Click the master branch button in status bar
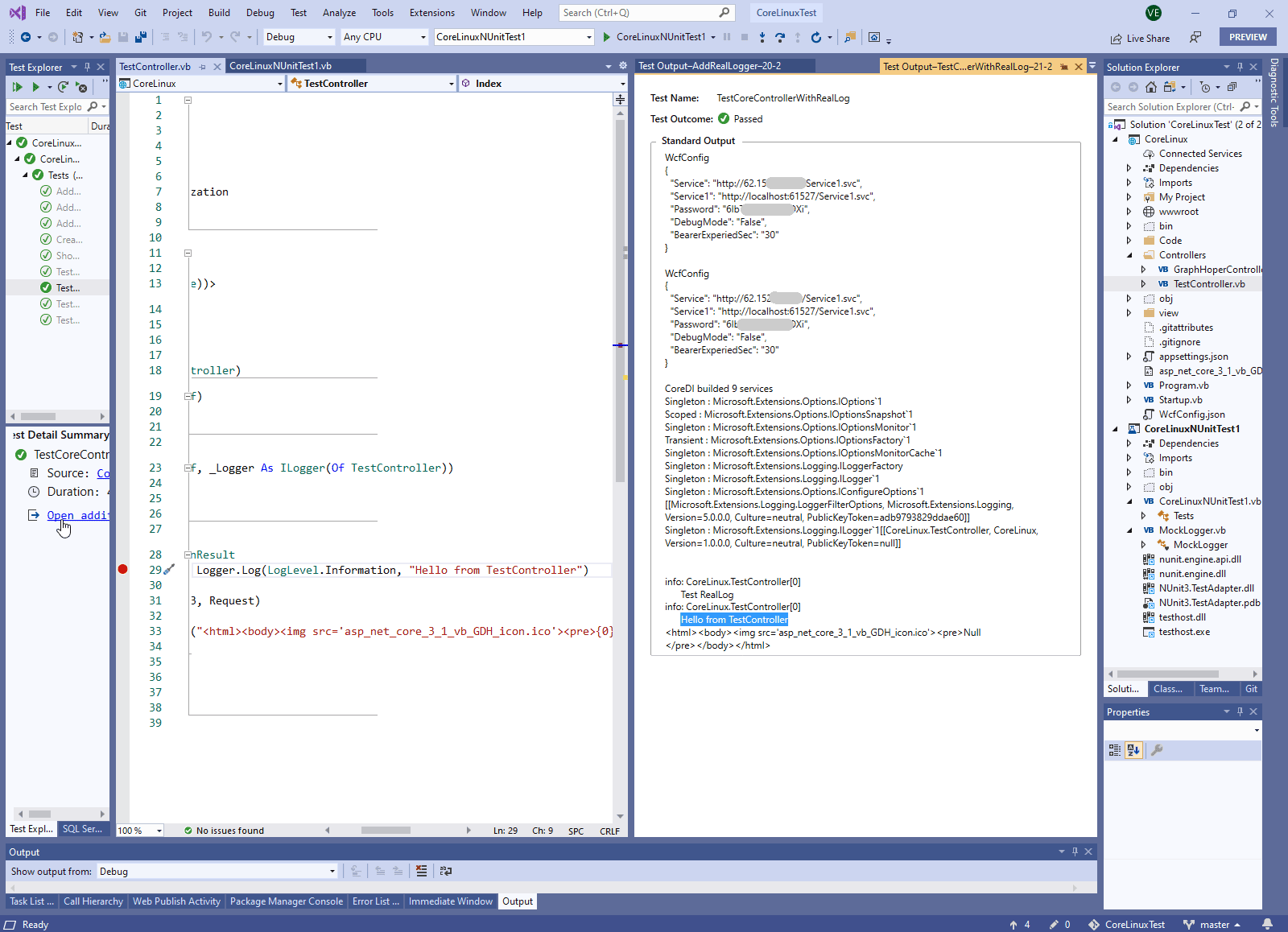This screenshot has height=932, width=1288. coord(1212,925)
